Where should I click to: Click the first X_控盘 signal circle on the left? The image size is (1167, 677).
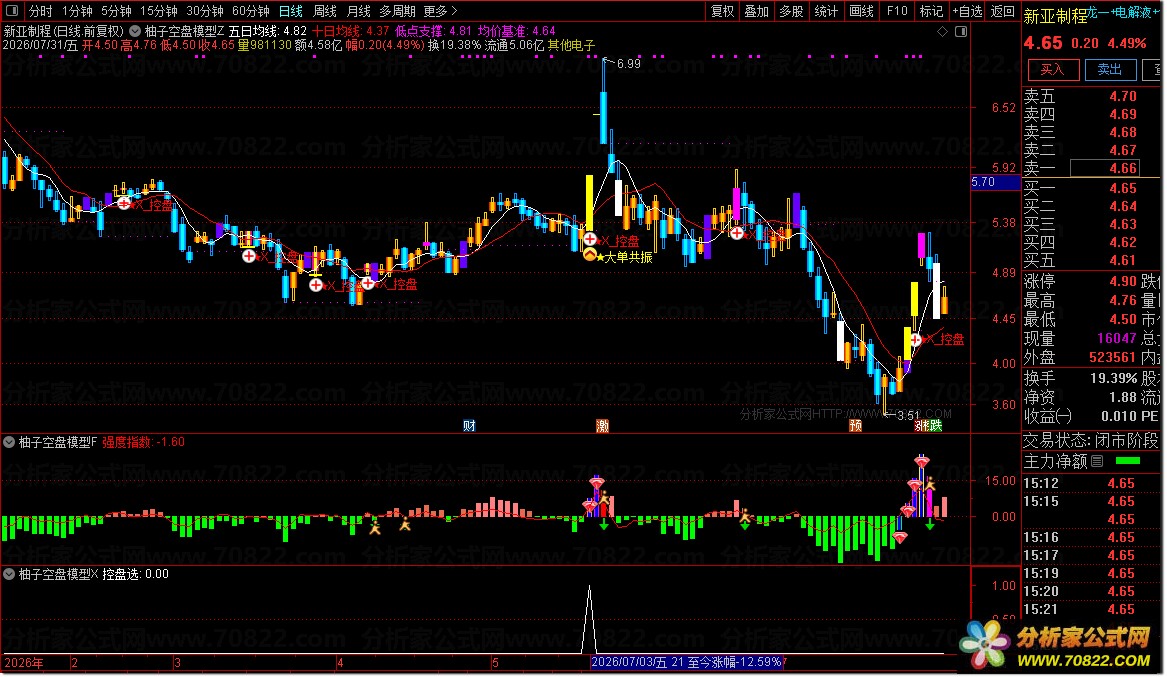pyautogui.click(x=124, y=203)
